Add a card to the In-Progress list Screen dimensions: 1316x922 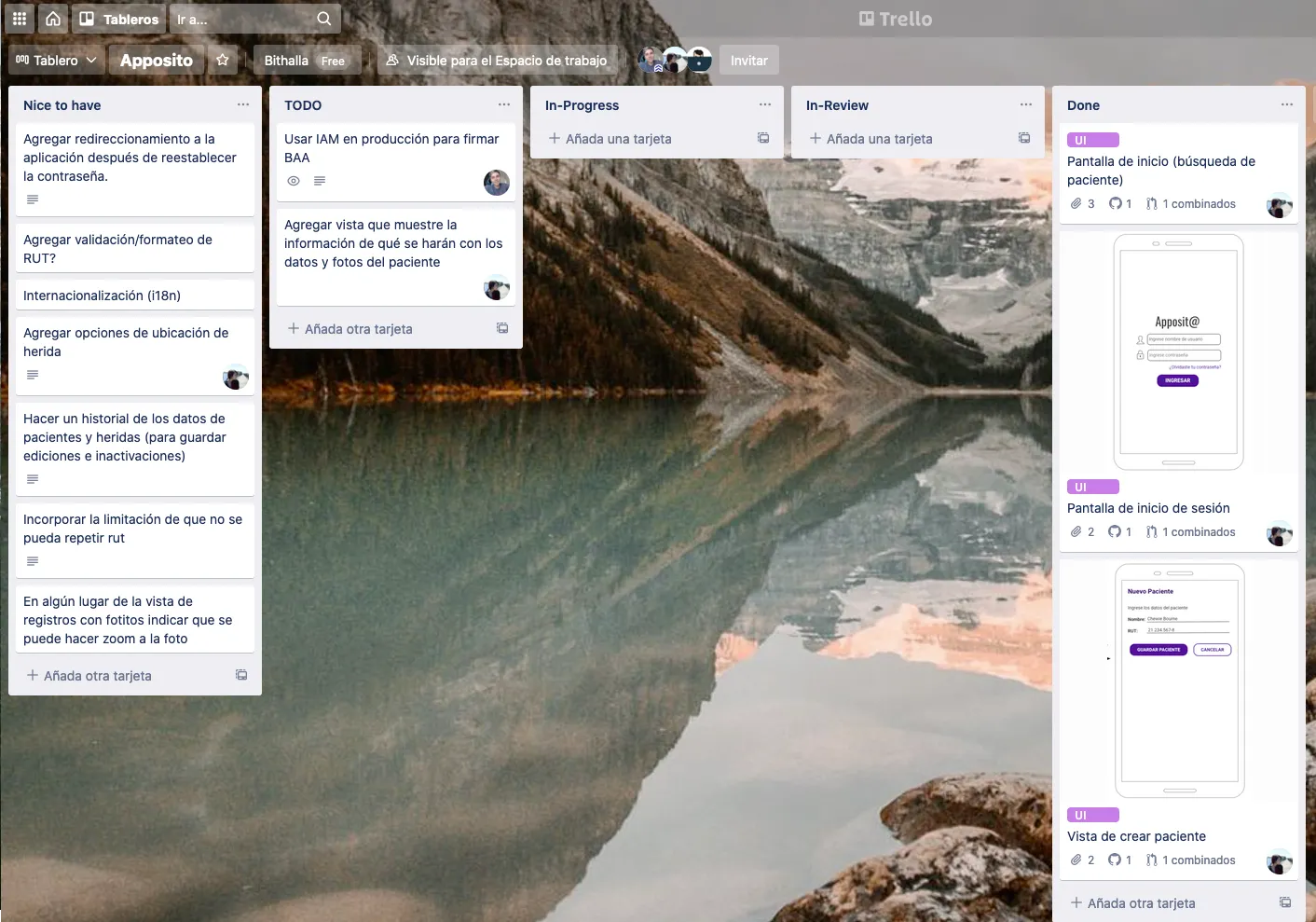(x=610, y=139)
